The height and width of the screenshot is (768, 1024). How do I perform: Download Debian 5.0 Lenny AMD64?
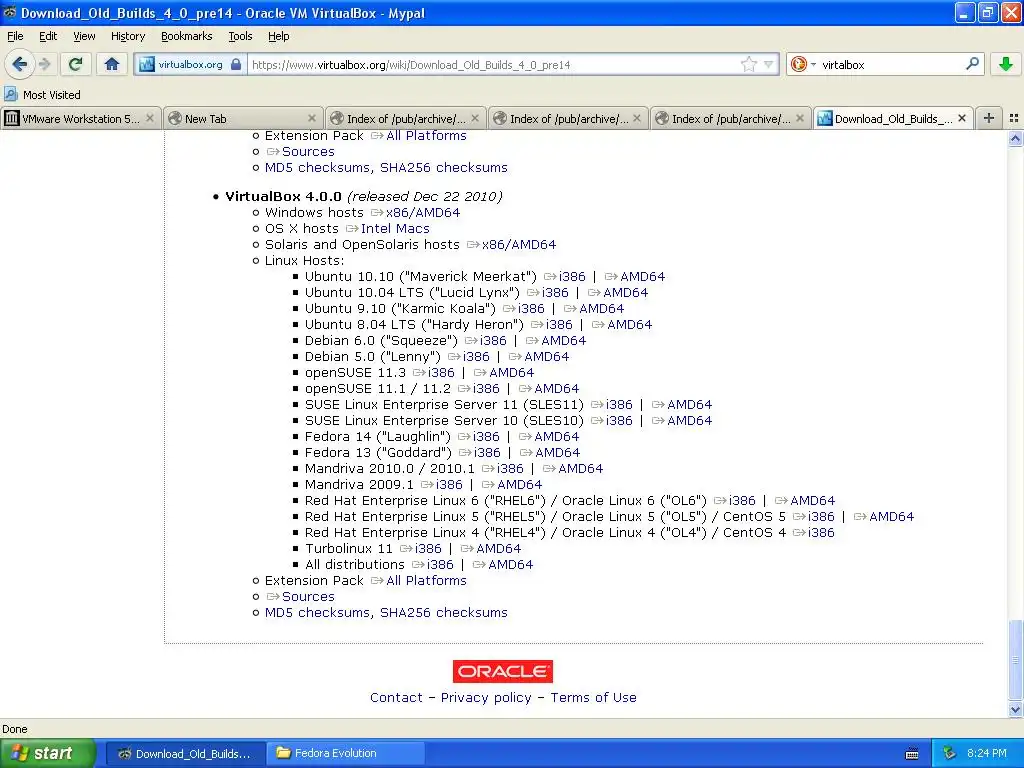[x=547, y=357]
